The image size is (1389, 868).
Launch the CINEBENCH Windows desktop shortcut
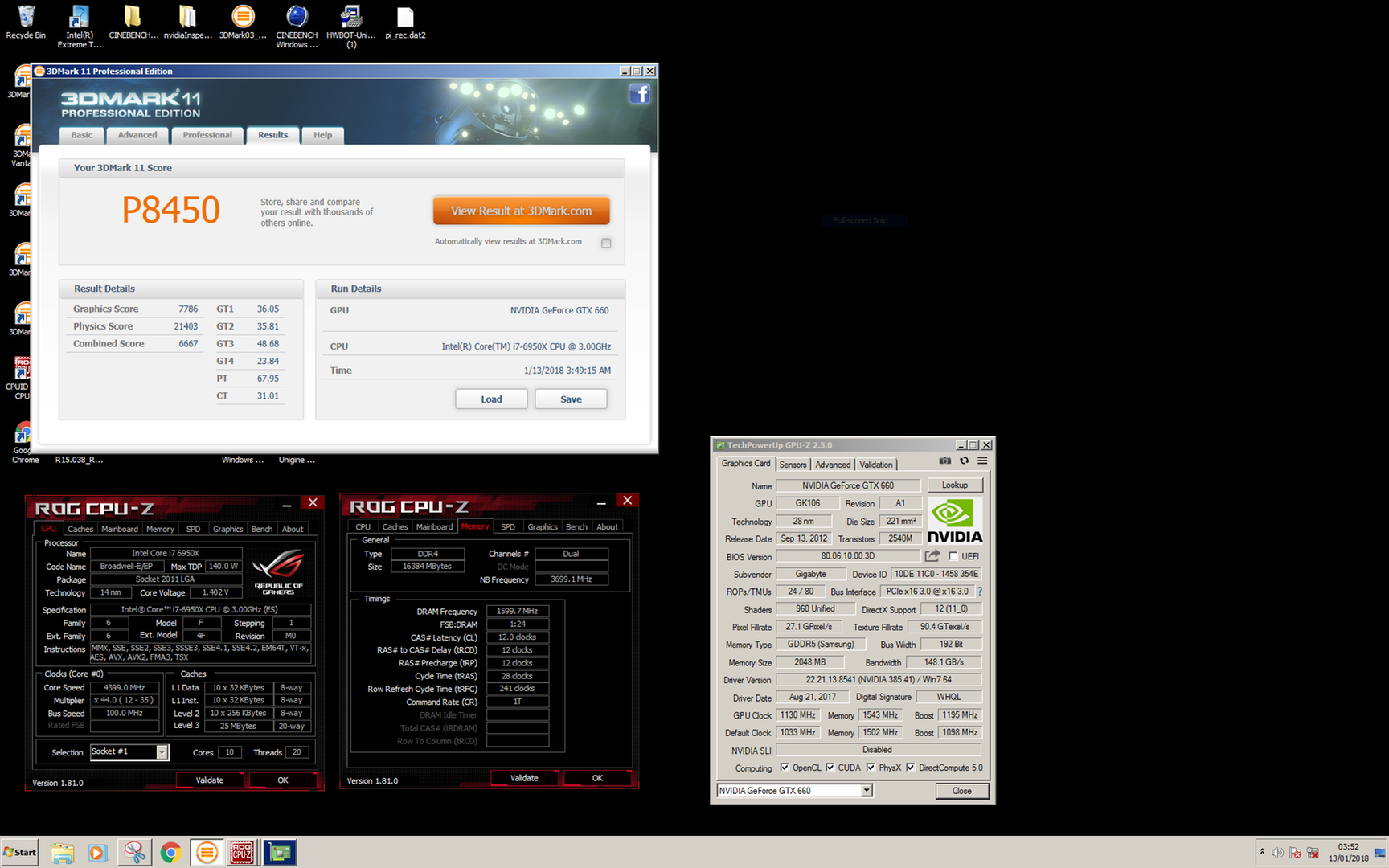pyautogui.click(x=297, y=26)
